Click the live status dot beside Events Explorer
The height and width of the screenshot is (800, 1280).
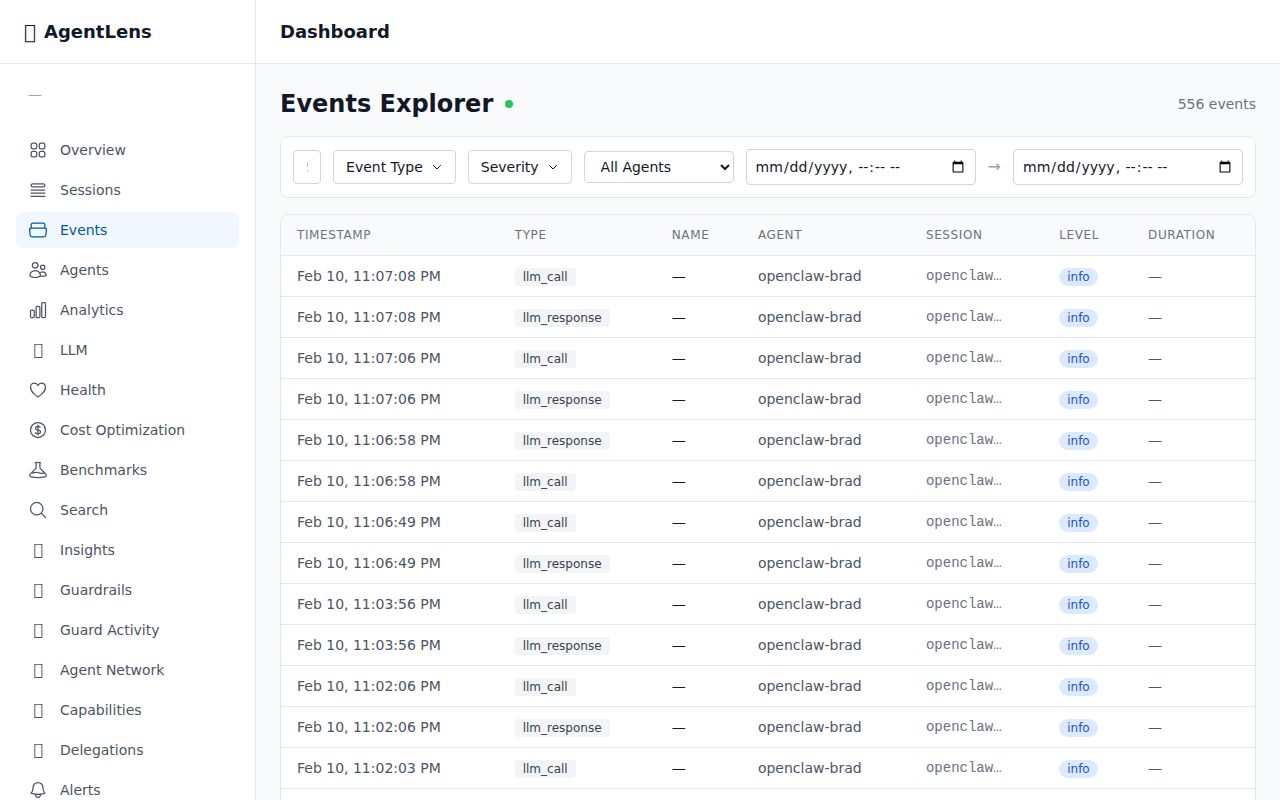[509, 104]
